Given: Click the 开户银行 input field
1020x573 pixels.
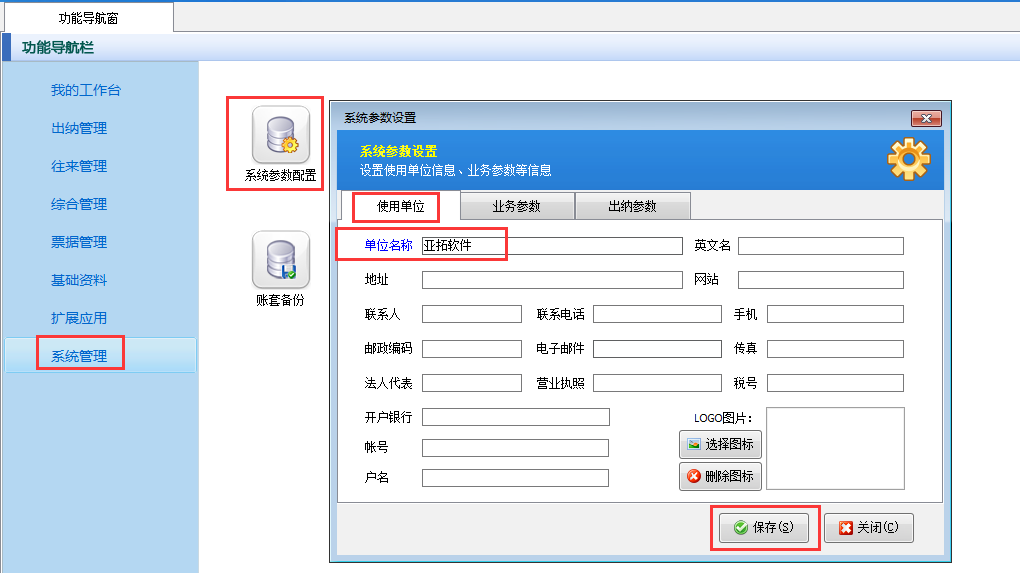Looking at the screenshot, I should [x=515, y=417].
